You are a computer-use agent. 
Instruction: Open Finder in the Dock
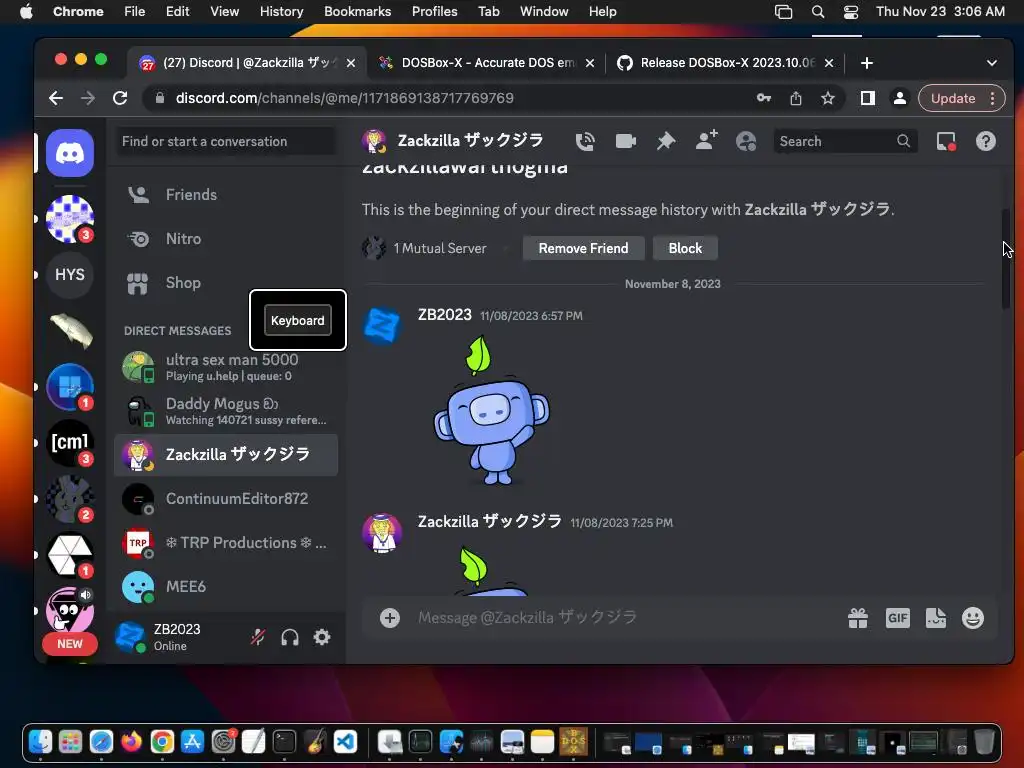tap(40, 742)
